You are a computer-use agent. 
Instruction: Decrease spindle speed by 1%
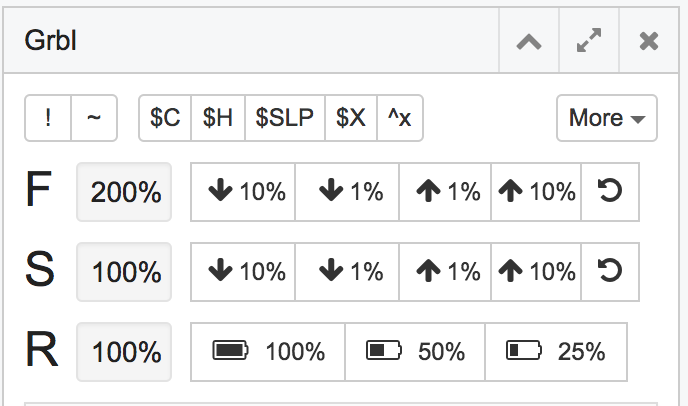pyautogui.click(x=346, y=271)
